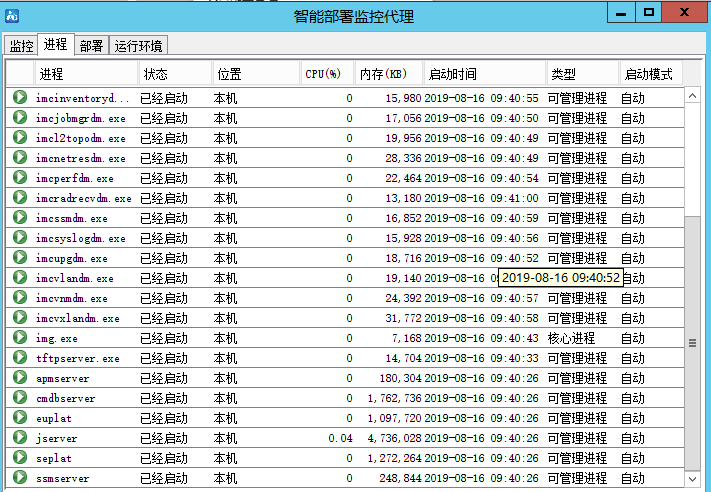This screenshot has height=492, width=711.
Task: Open the 运行环境 tab
Action: coord(138,46)
